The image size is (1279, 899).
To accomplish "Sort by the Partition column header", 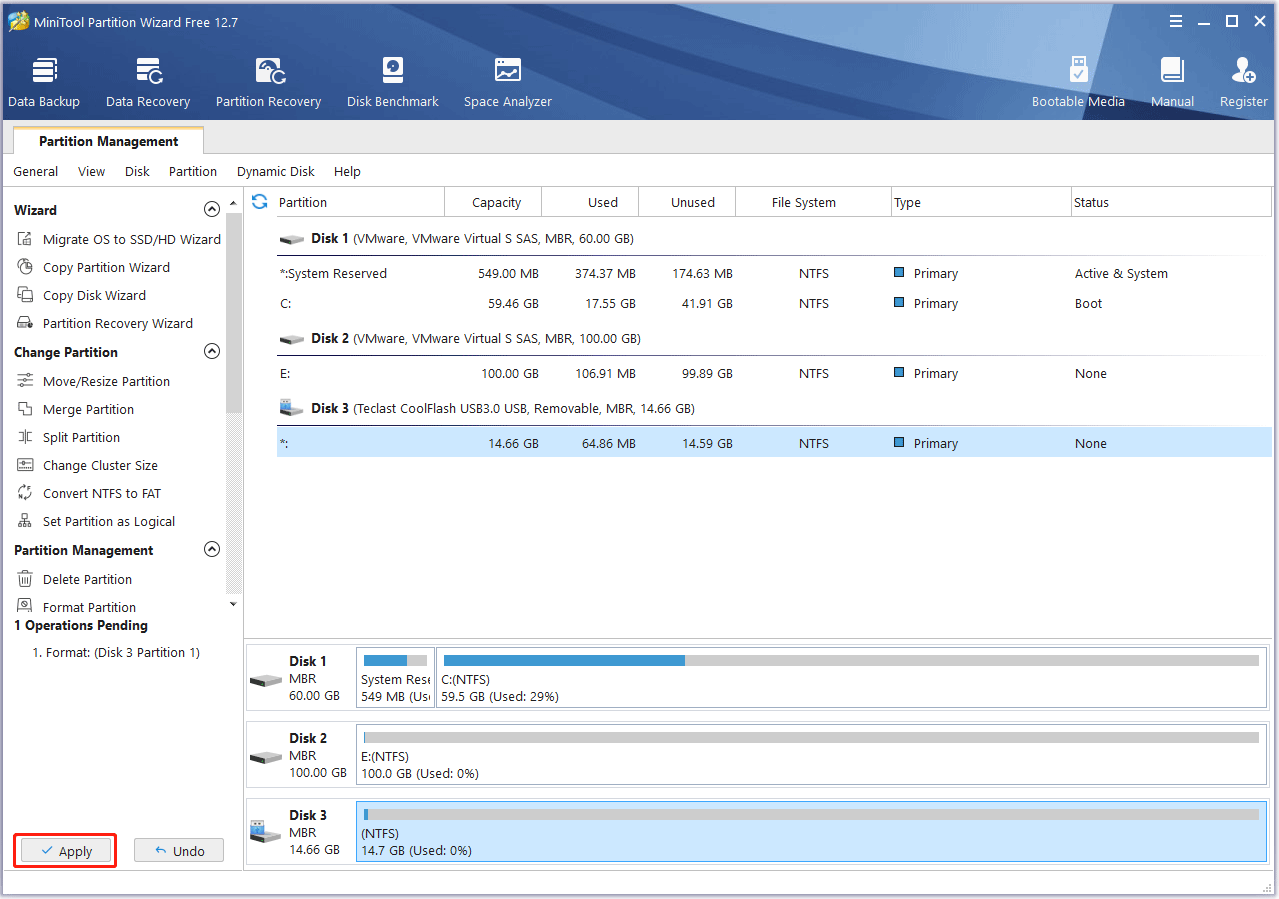I will pyautogui.click(x=359, y=202).
